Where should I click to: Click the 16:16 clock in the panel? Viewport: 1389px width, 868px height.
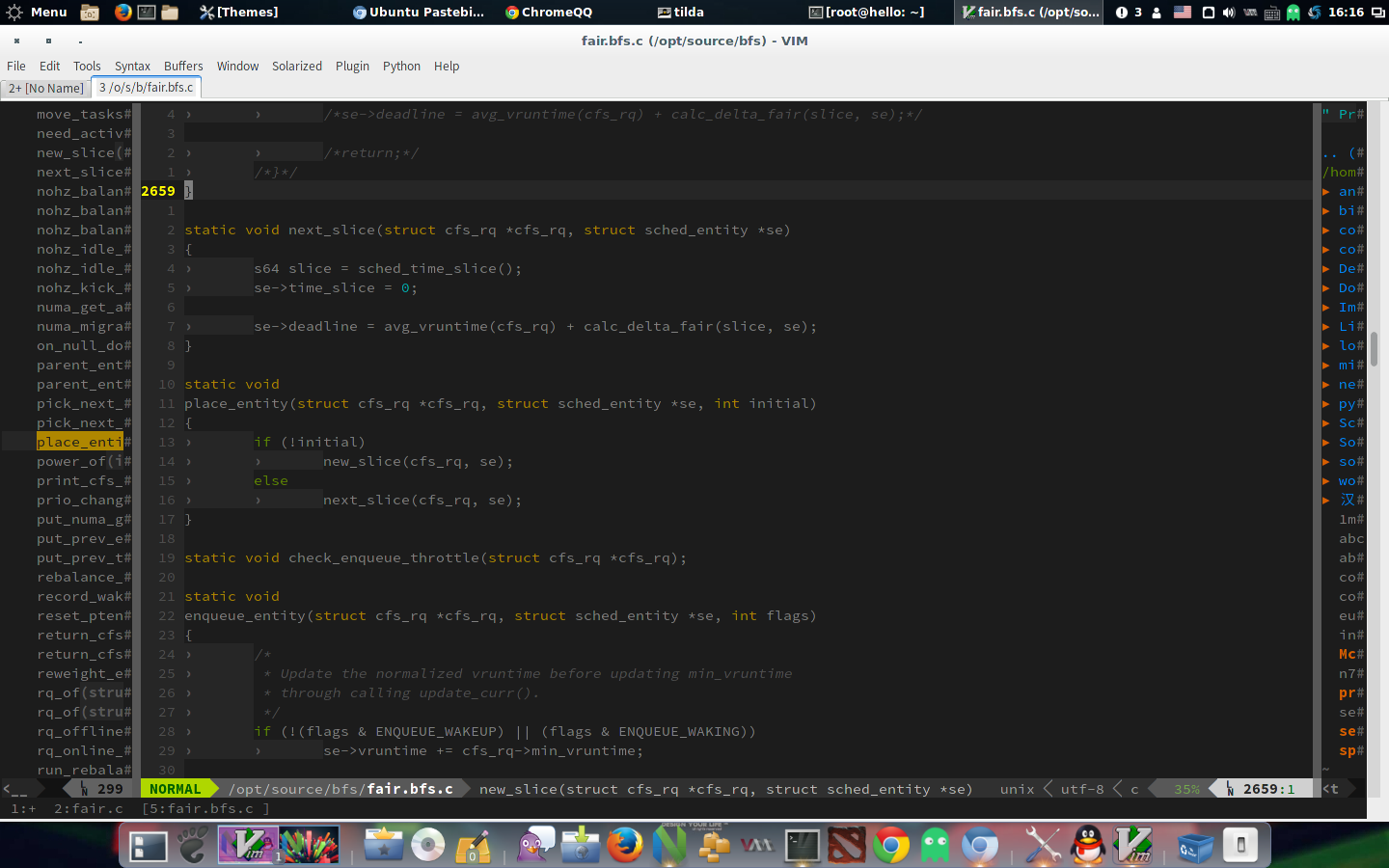1346,12
